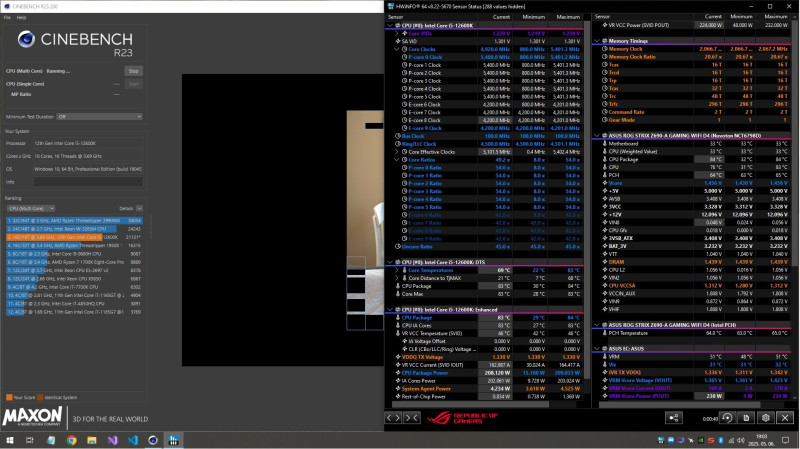Viewport: 800px width, 449px height.
Task: Select the CPU Package Power row
Action: (484, 373)
